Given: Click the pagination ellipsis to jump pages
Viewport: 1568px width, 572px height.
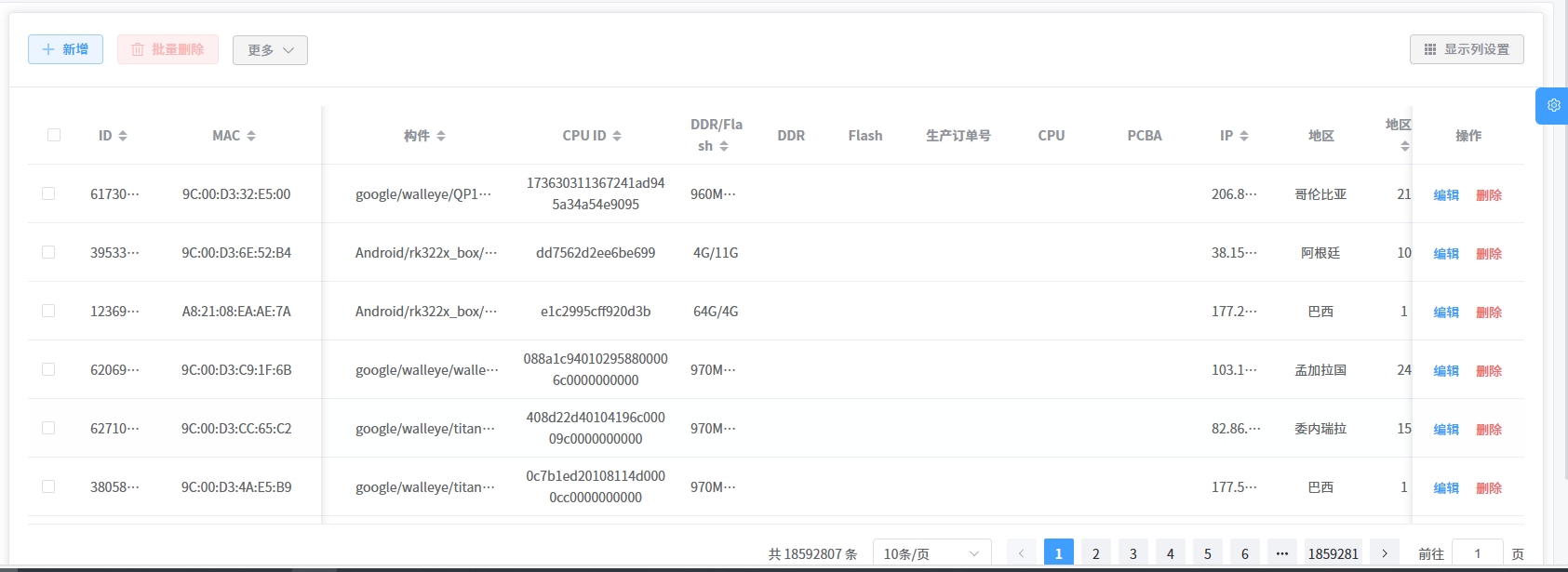Looking at the screenshot, I should click(1282, 553).
